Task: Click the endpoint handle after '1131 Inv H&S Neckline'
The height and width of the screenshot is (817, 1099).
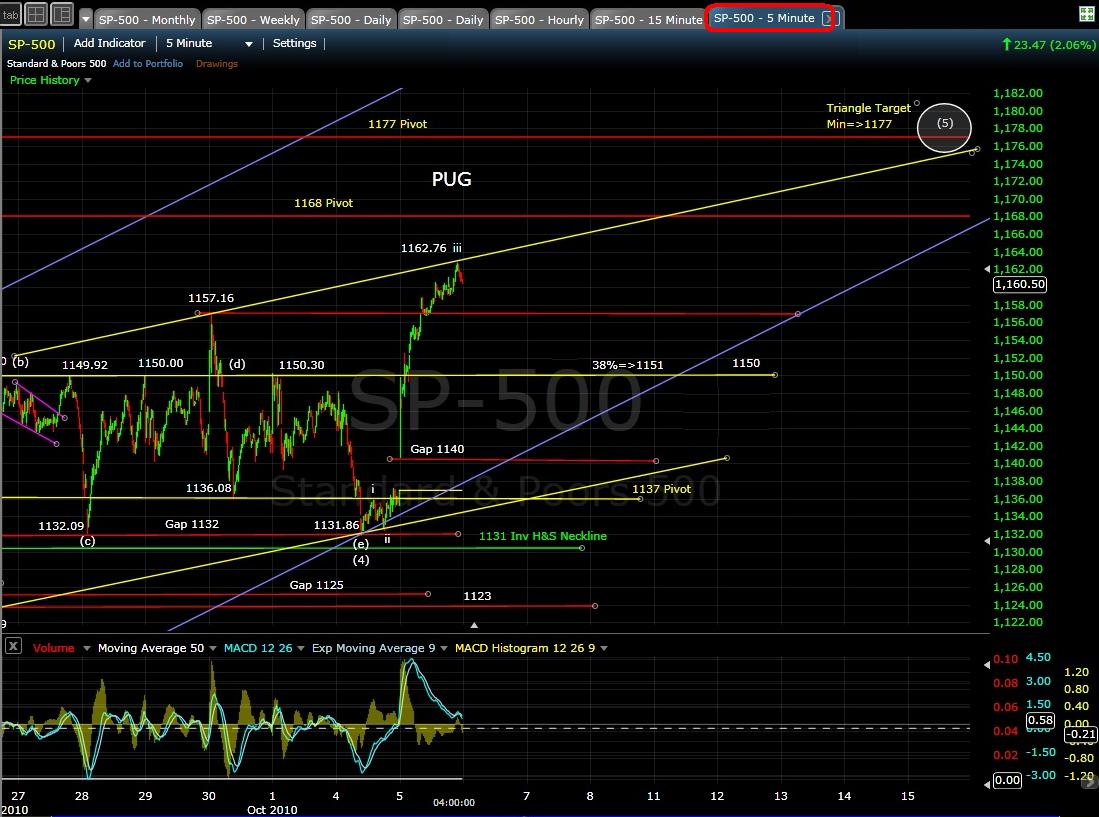Action: pyautogui.click(x=582, y=548)
